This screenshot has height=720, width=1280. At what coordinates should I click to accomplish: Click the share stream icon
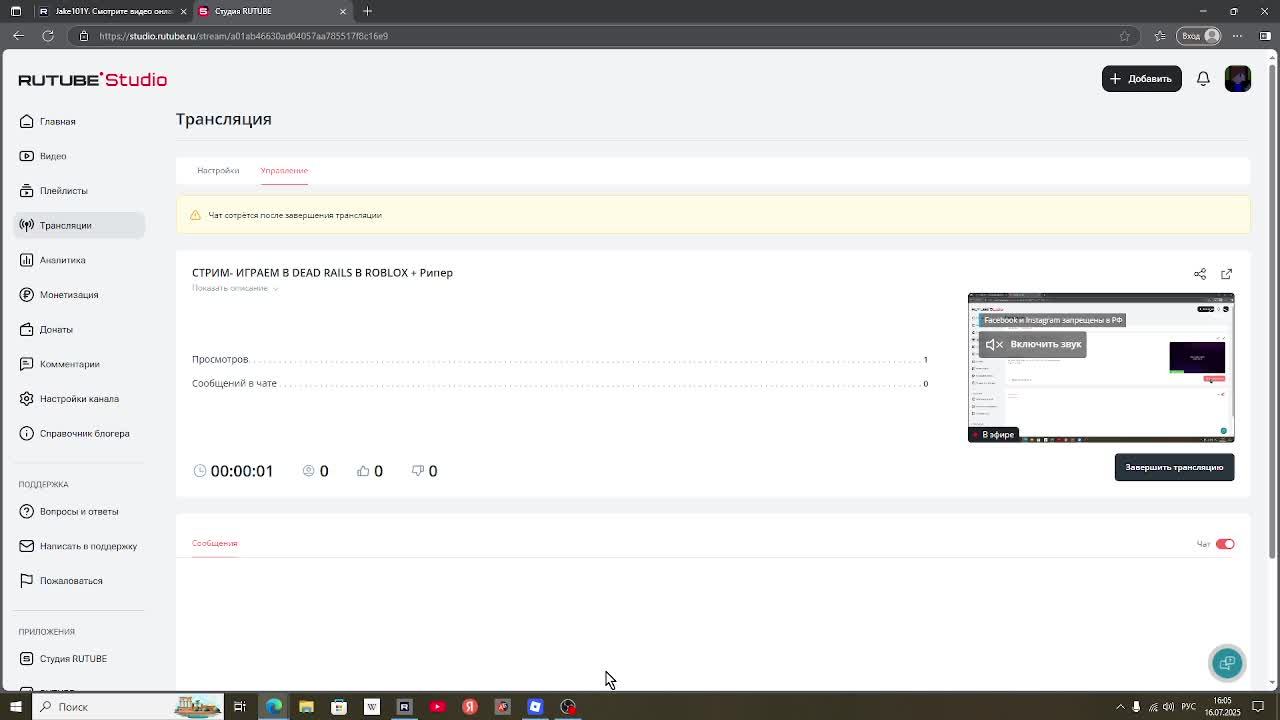click(1200, 274)
